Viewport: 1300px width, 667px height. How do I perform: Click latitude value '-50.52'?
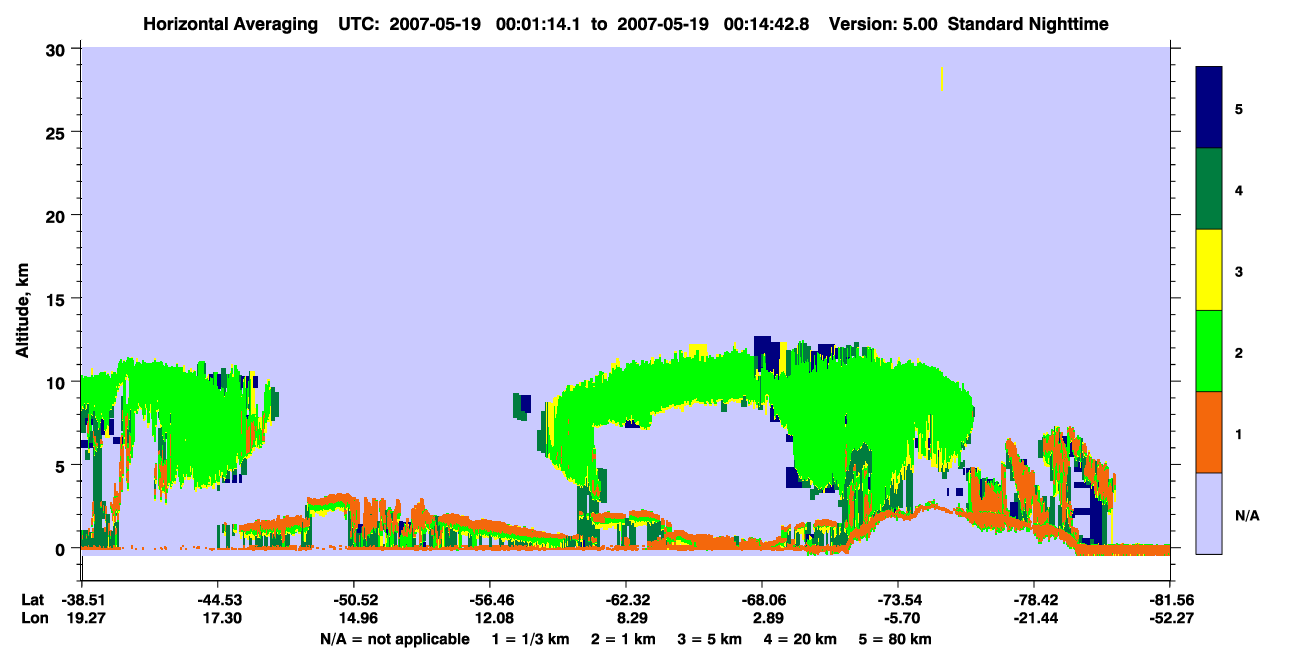click(x=354, y=600)
